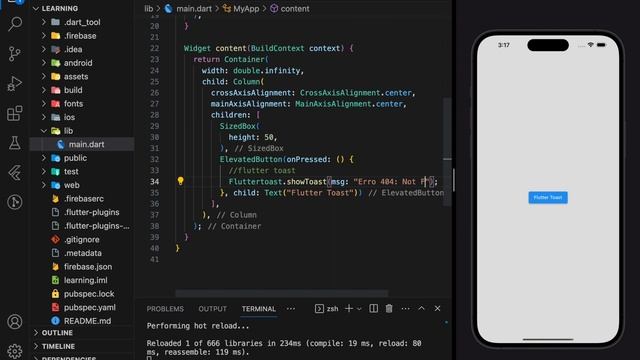The height and width of the screenshot is (360, 640).
Task: Open the Flutter sidebar icon
Action: point(15,173)
